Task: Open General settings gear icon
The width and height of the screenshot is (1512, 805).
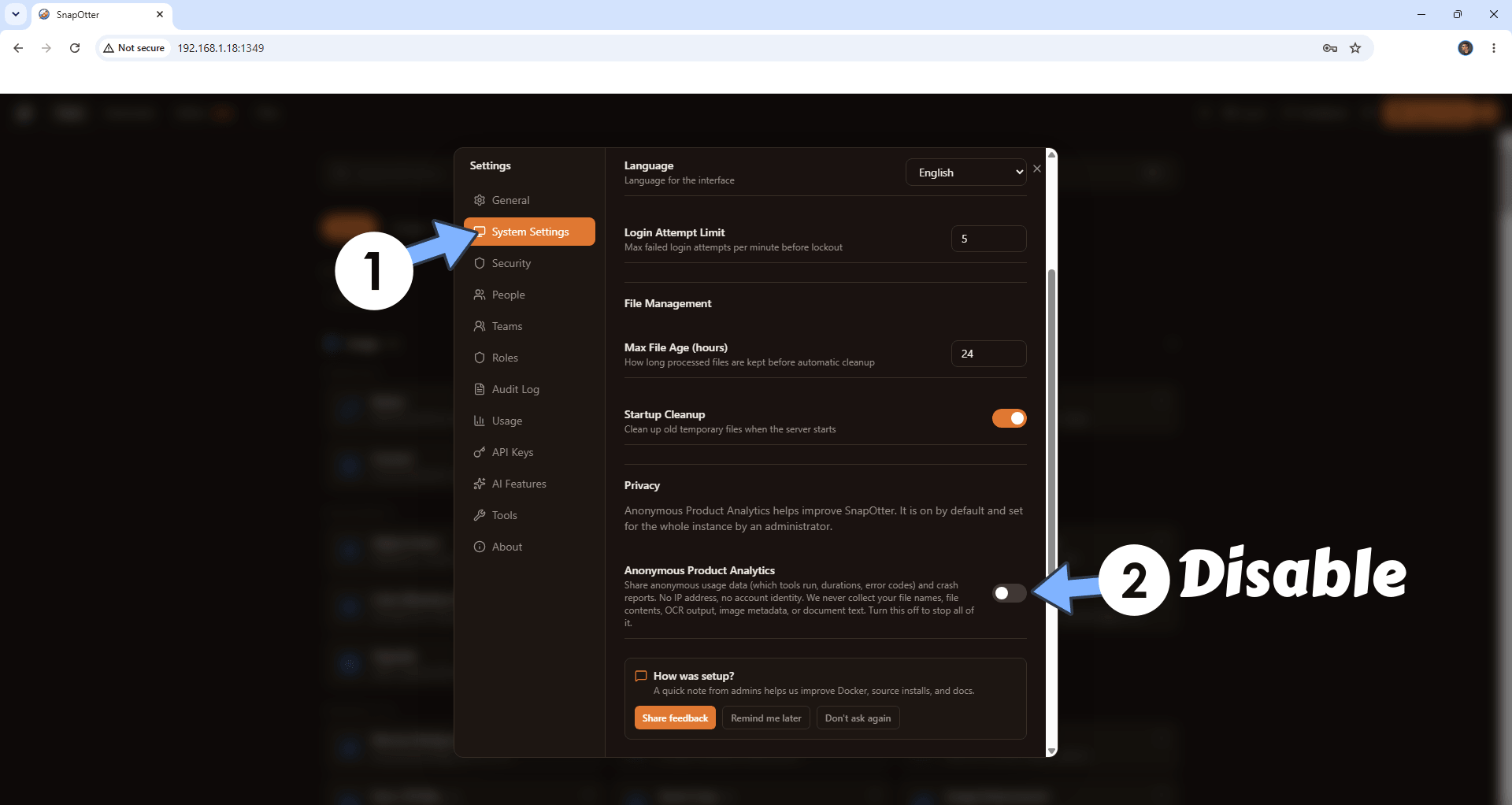Action: click(x=479, y=200)
